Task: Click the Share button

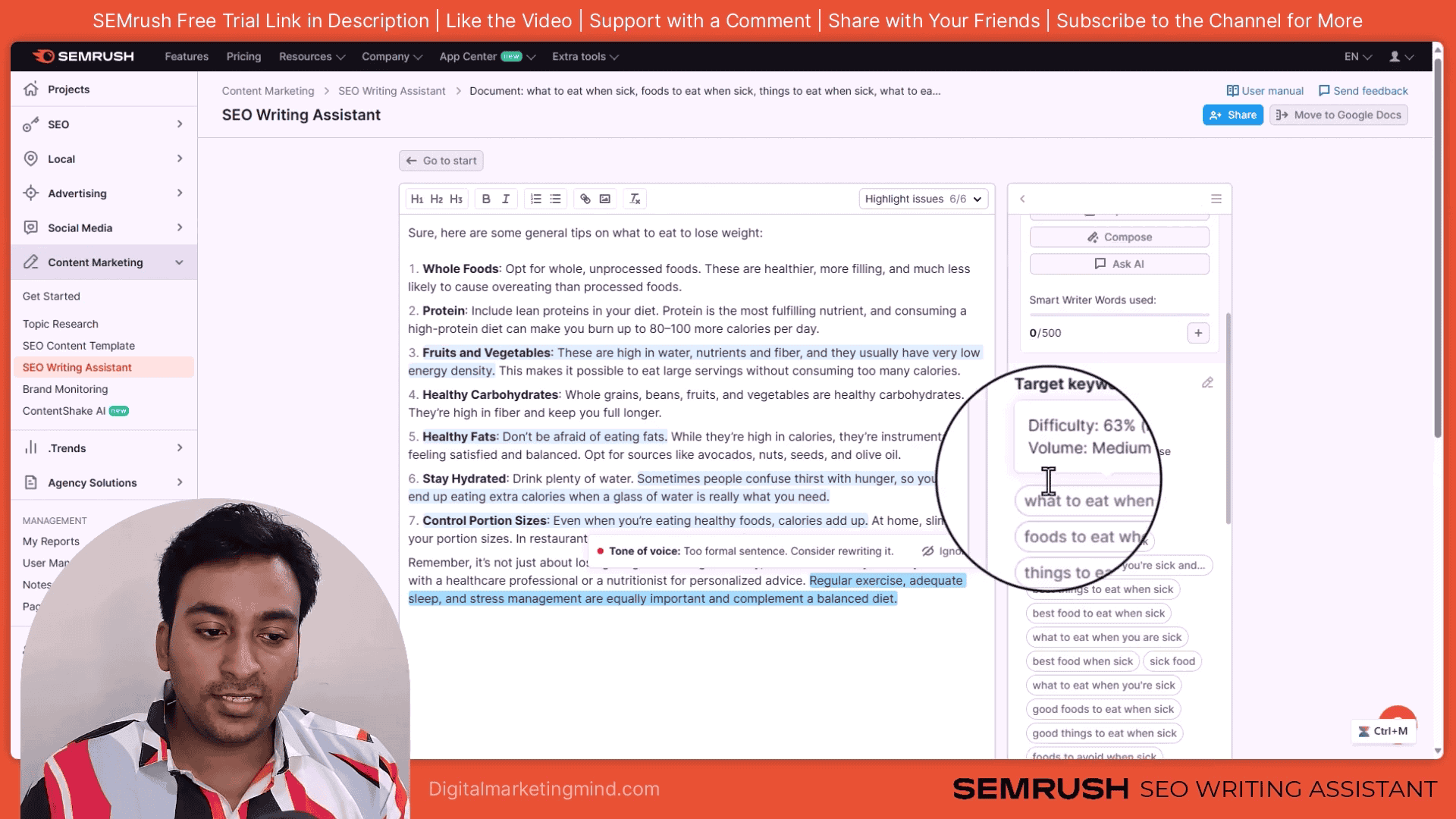Action: pos(1233,115)
